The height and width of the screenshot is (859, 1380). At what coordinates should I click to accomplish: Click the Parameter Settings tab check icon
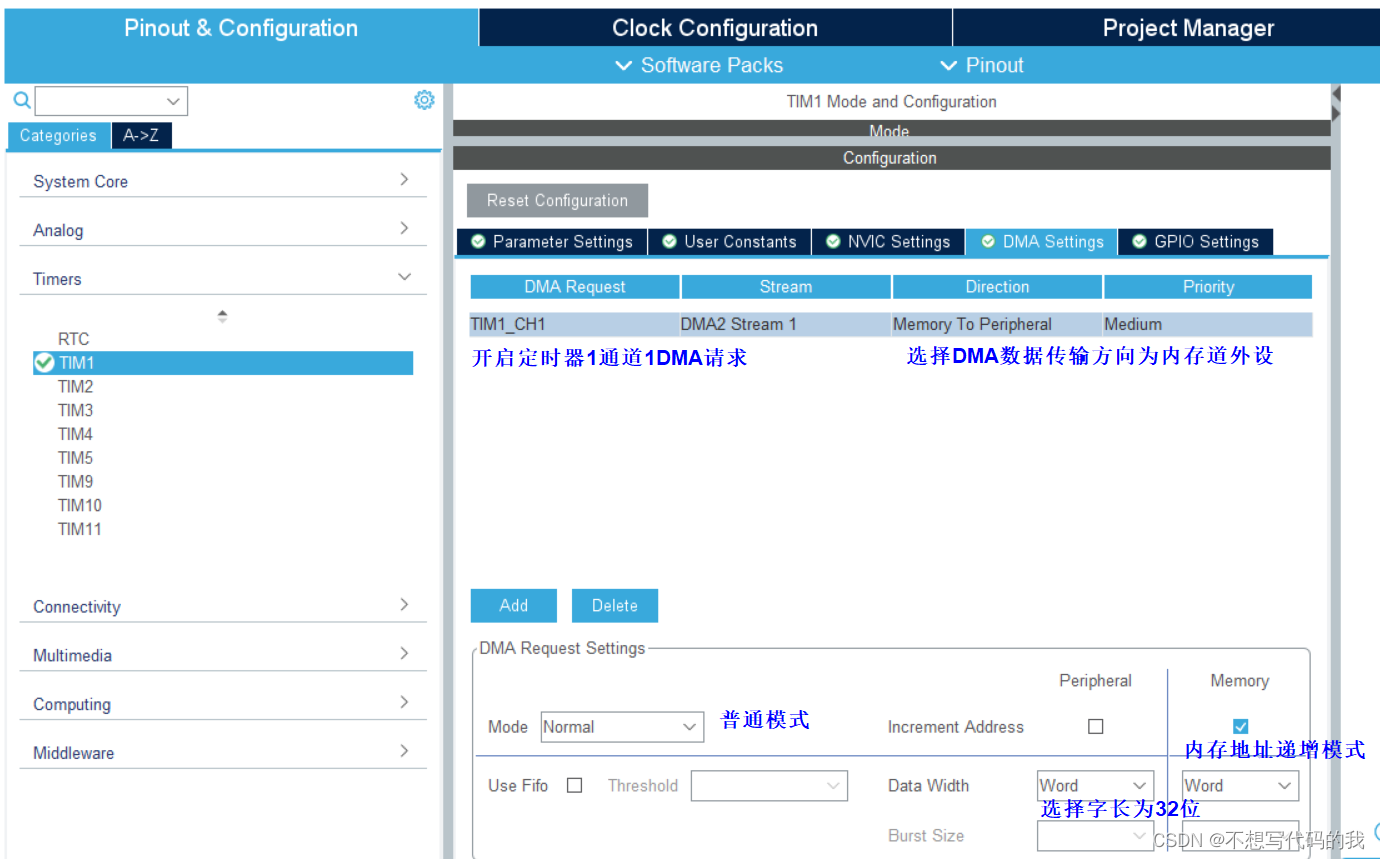click(x=478, y=242)
